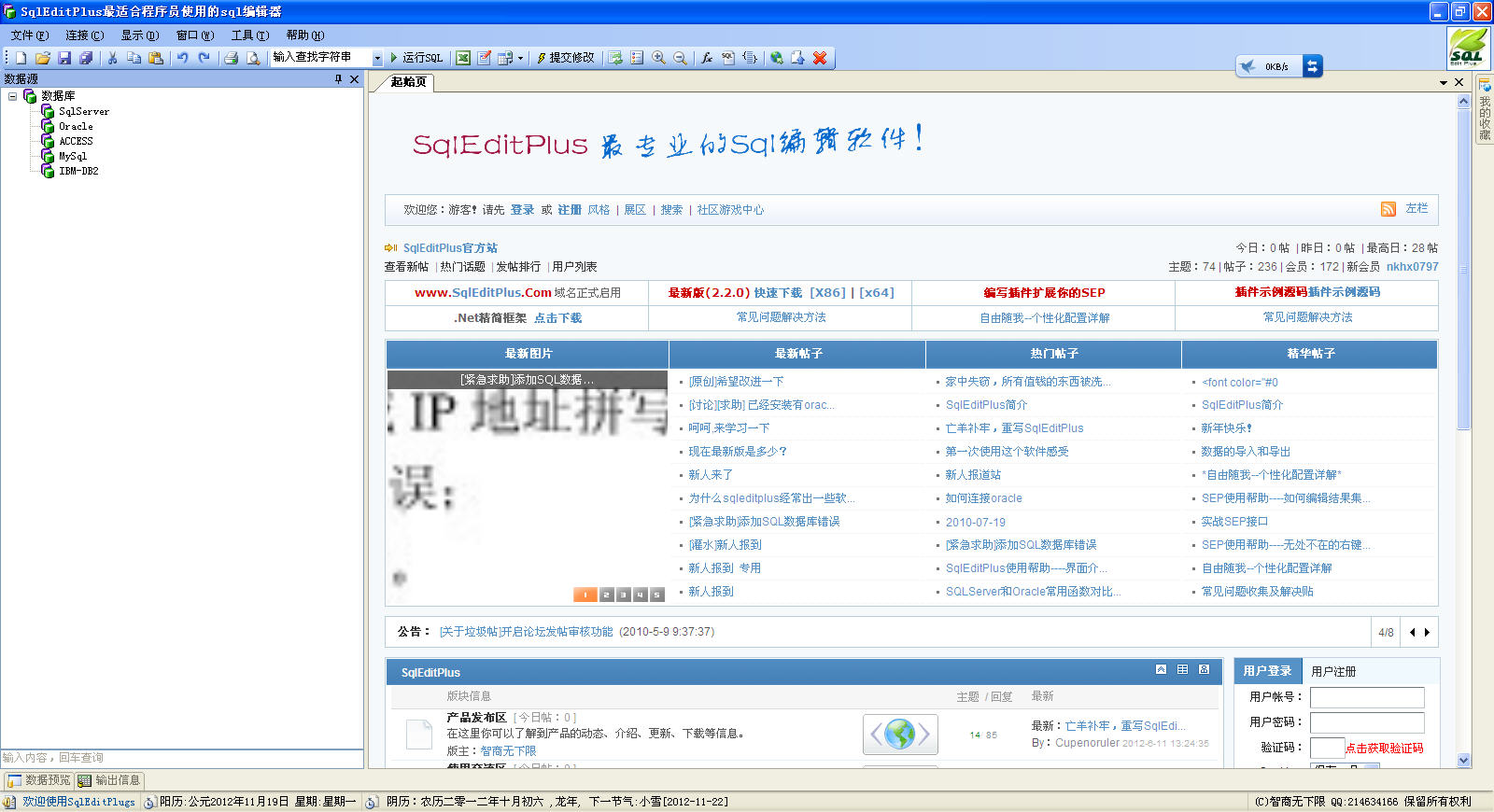
Task: Open the 连接 menu
Action: pyautogui.click(x=85, y=35)
